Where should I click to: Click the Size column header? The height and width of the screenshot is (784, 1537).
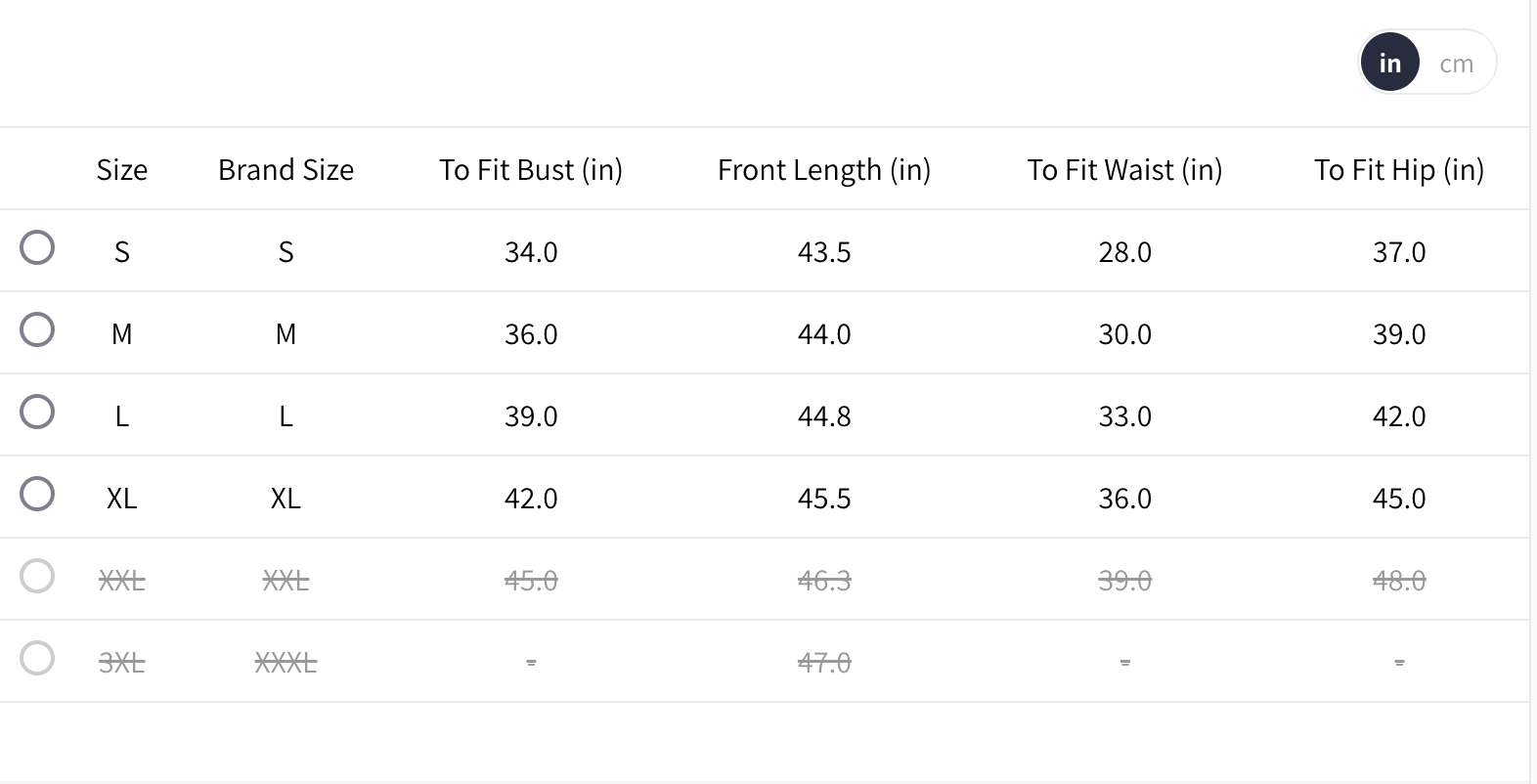[x=122, y=170]
